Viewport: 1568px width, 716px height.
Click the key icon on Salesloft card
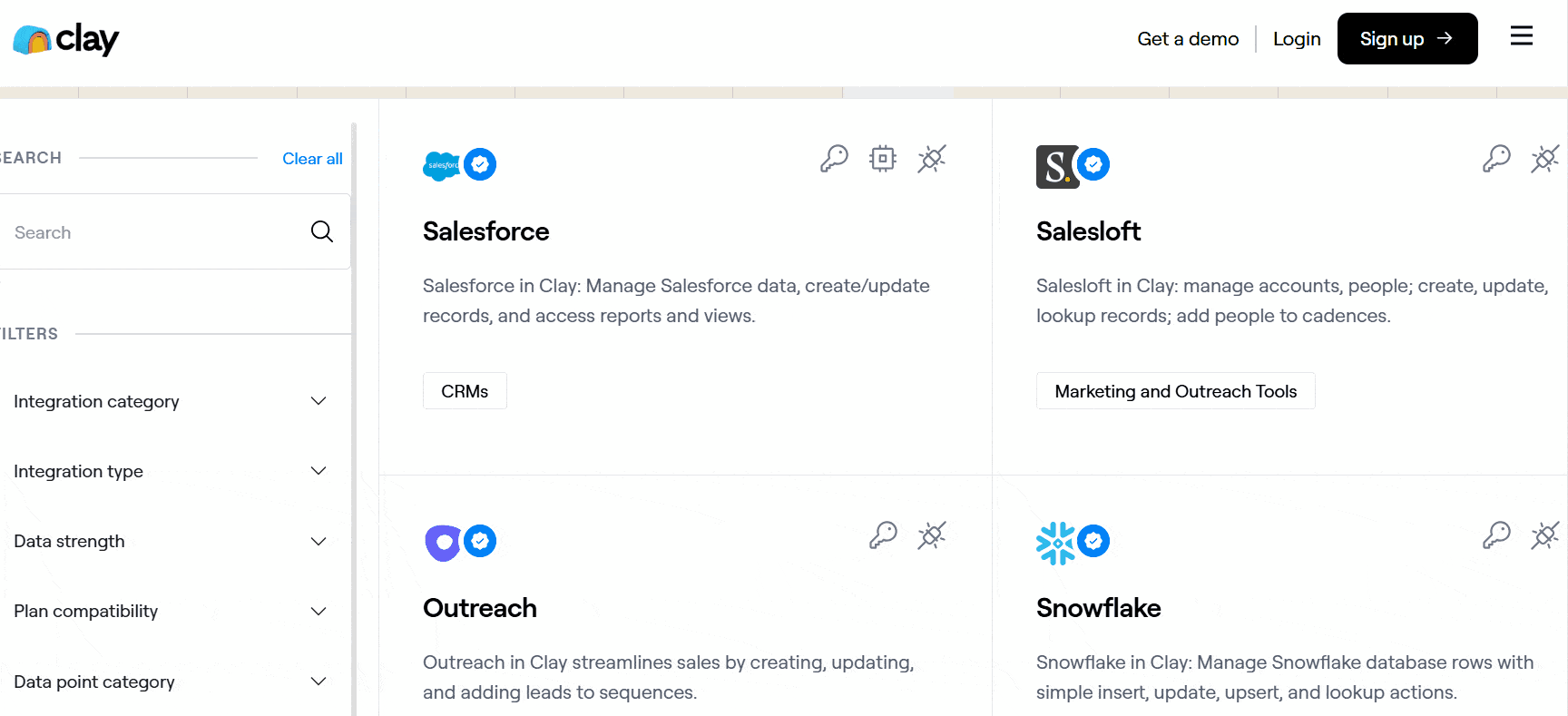[x=1496, y=159]
